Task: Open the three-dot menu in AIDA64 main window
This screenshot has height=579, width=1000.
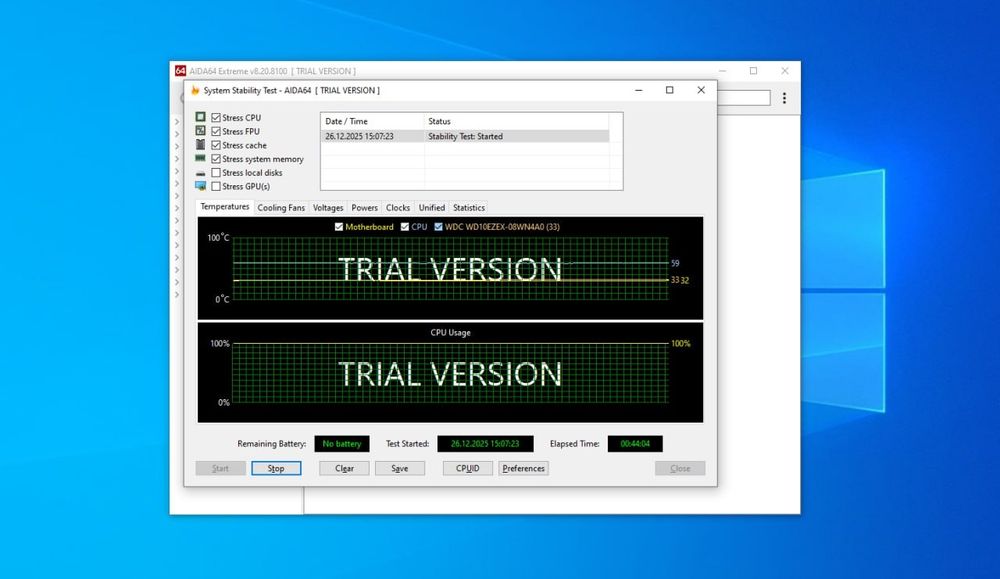Action: coord(784,98)
